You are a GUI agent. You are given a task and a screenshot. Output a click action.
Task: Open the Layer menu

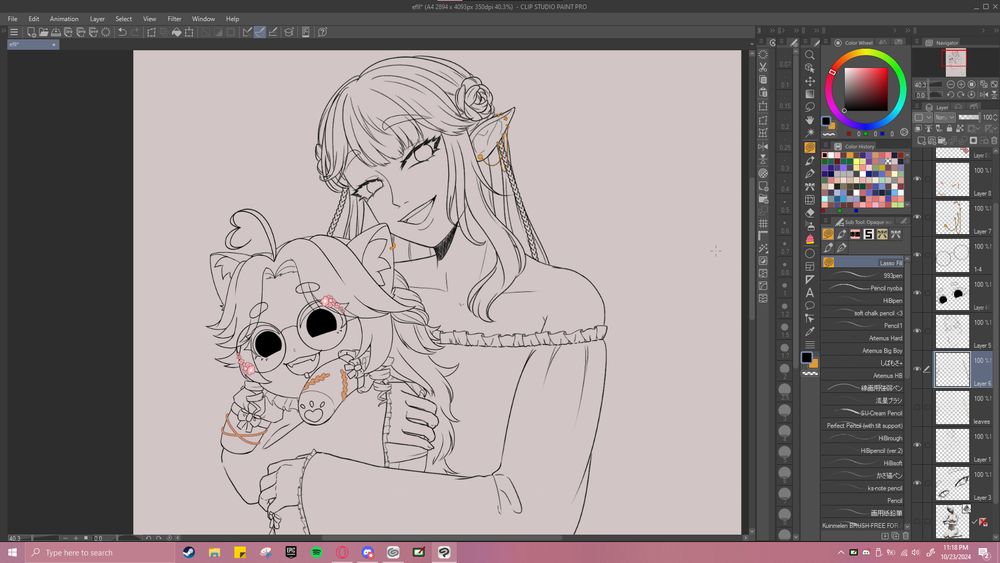pyautogui.click(x=97, y=19)
